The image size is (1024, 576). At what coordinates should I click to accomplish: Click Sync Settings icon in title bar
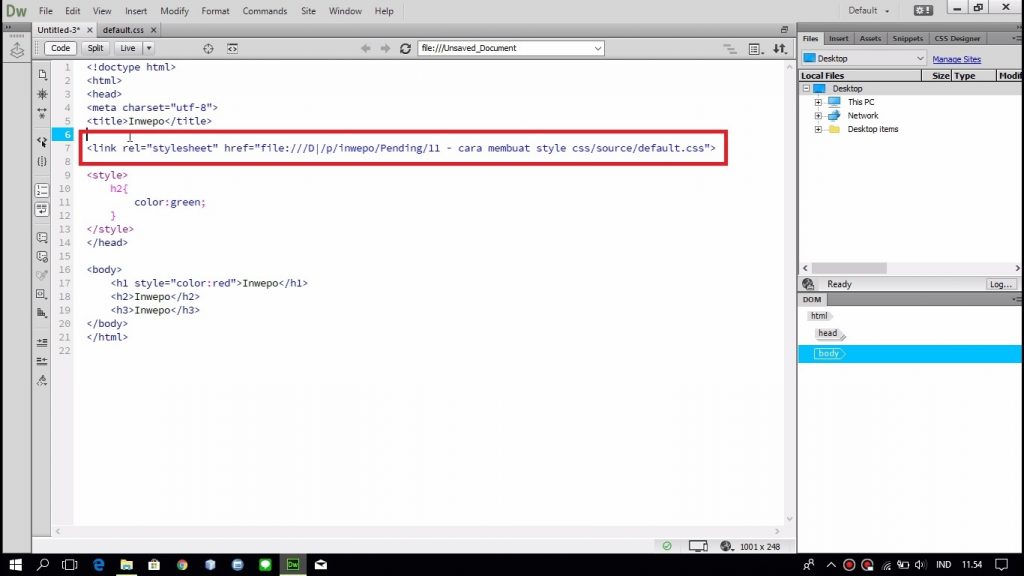tap(923, 10)
